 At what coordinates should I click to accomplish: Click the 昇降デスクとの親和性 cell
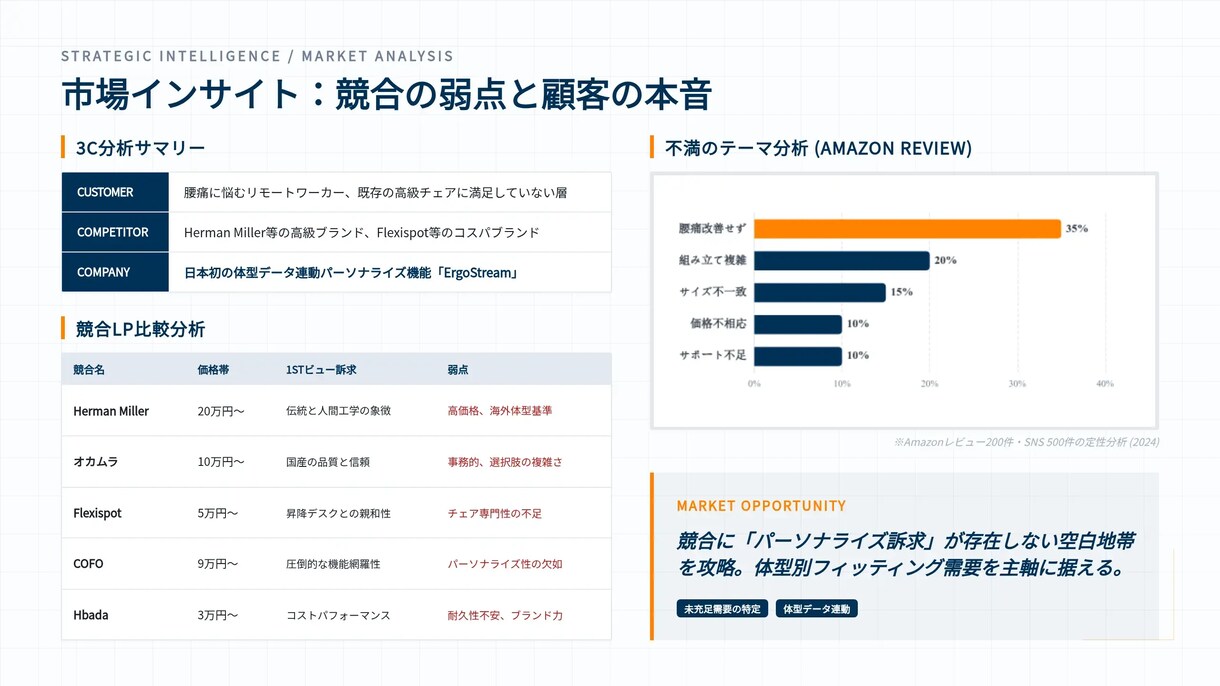338,513
